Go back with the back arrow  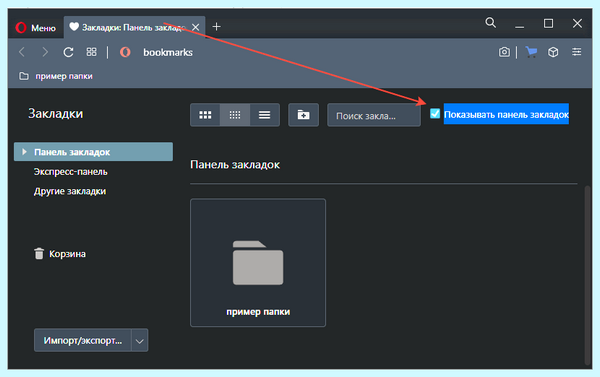coord(22,52)
